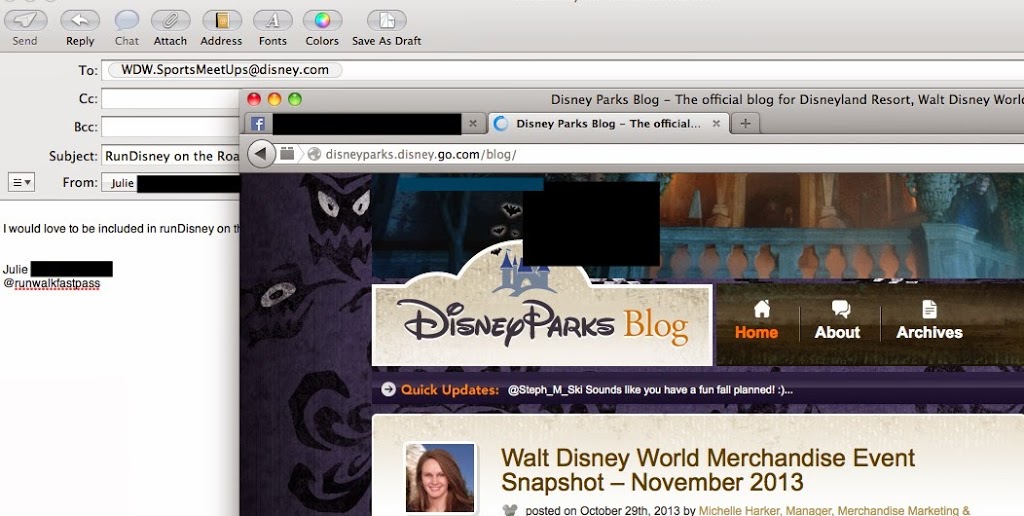Click the Reply arrow icon in Mail toolbar
Image resolution: width=1024 pixels, height=516 pixels.
(x=80, y=21)
